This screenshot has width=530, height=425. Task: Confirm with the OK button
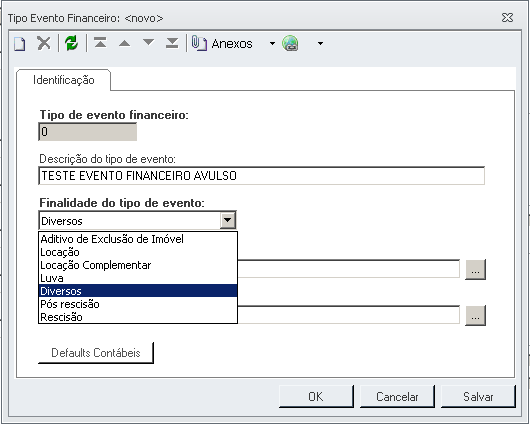316,397
